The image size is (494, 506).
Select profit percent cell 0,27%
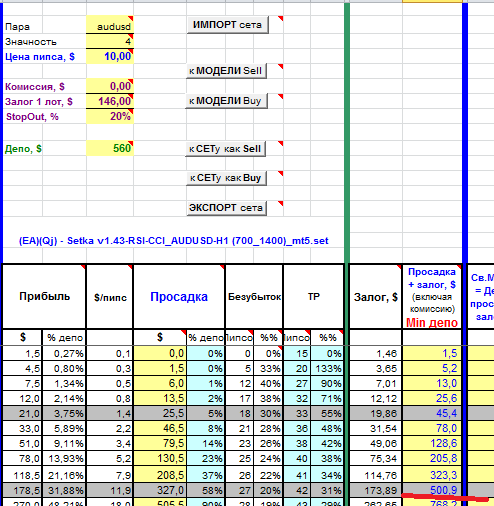coord(64,353)
